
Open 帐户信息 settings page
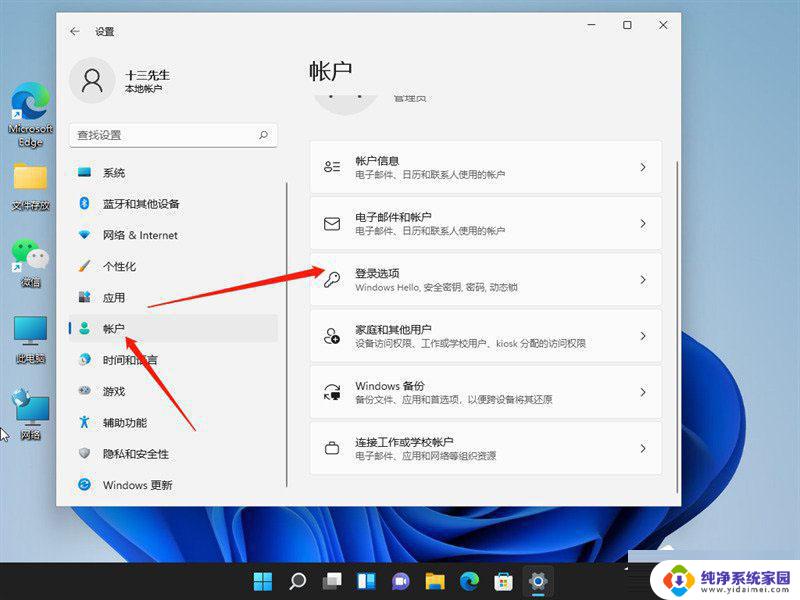[486, 167]
